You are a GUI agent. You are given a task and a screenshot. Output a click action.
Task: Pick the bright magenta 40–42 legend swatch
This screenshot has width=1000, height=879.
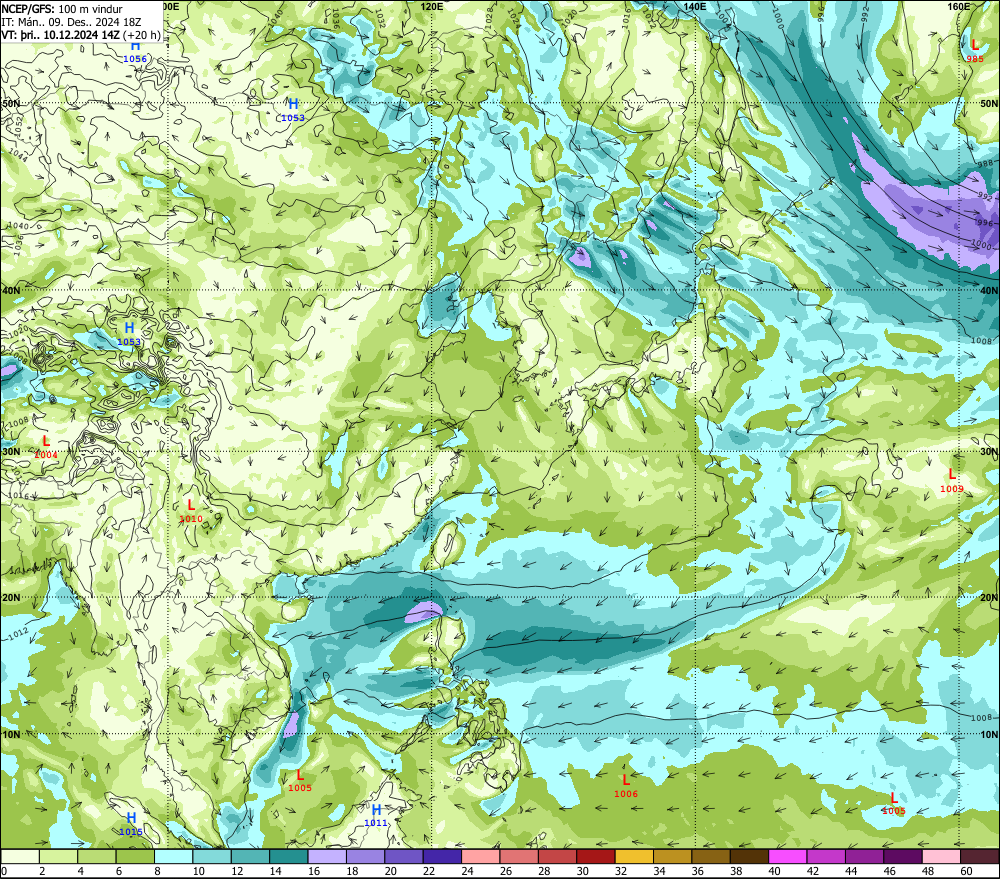point(788,856)
